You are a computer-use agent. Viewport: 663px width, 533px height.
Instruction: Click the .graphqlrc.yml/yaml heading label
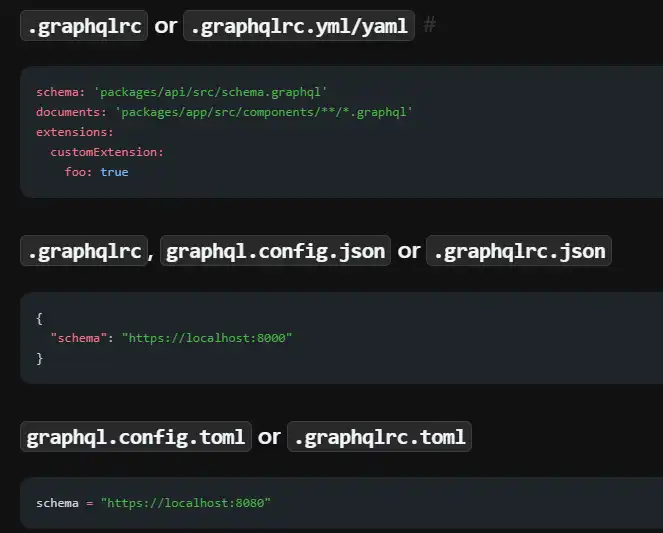click(x=298, y=26)
